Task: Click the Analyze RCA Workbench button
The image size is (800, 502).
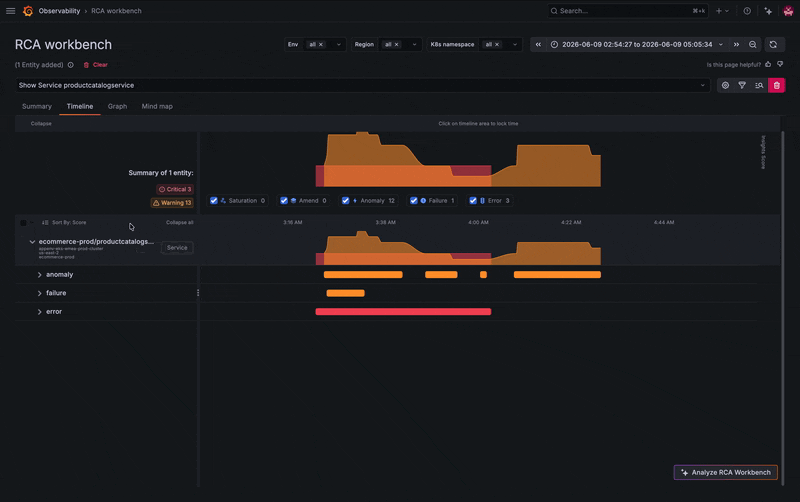Action: tap(726, 472)
